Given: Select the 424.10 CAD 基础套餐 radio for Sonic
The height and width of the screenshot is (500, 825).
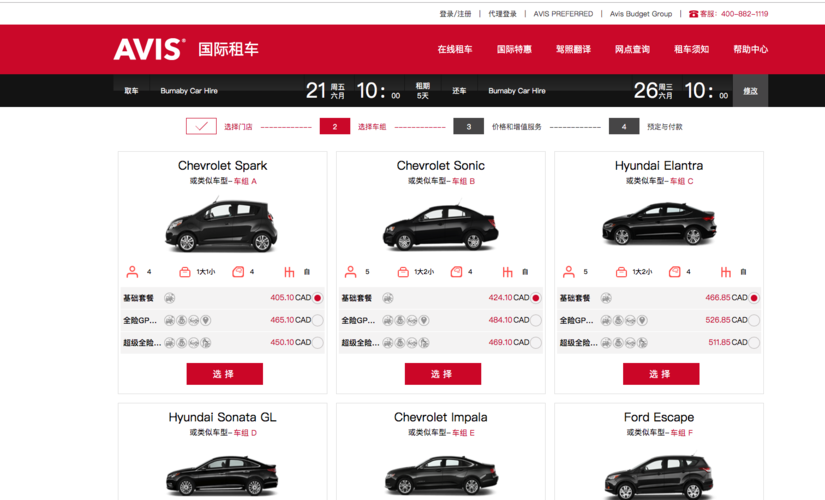Looking at the screenshot, I should [x=536, y=298].
